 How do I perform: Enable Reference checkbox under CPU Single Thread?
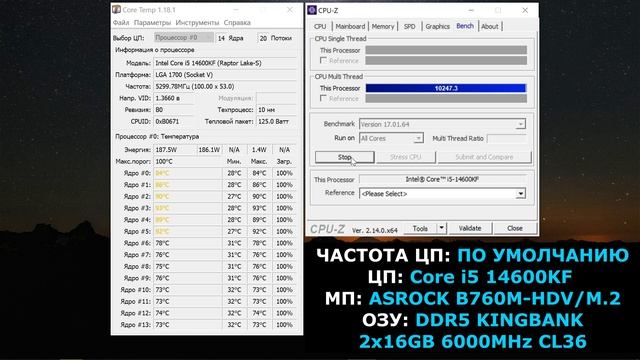323,60
